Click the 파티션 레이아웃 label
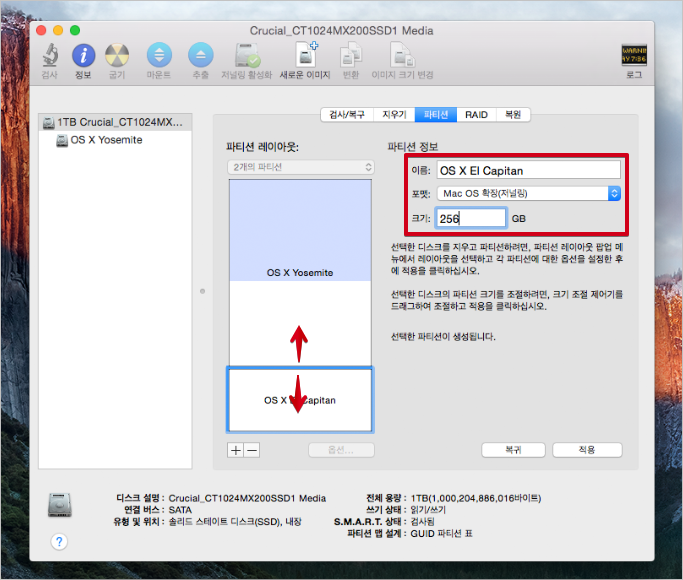 [263, 147]
